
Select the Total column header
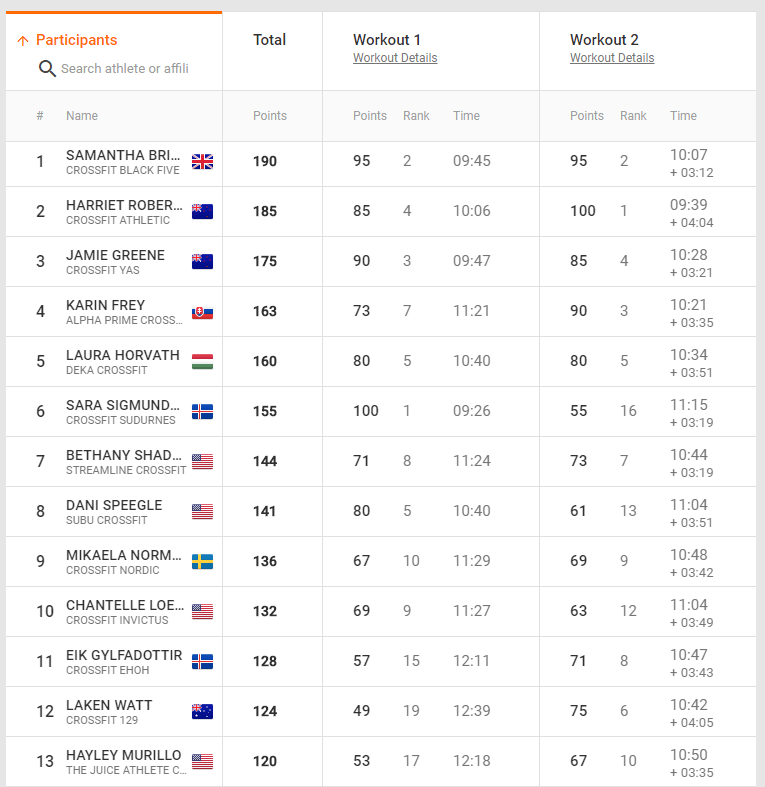[269, 40]
